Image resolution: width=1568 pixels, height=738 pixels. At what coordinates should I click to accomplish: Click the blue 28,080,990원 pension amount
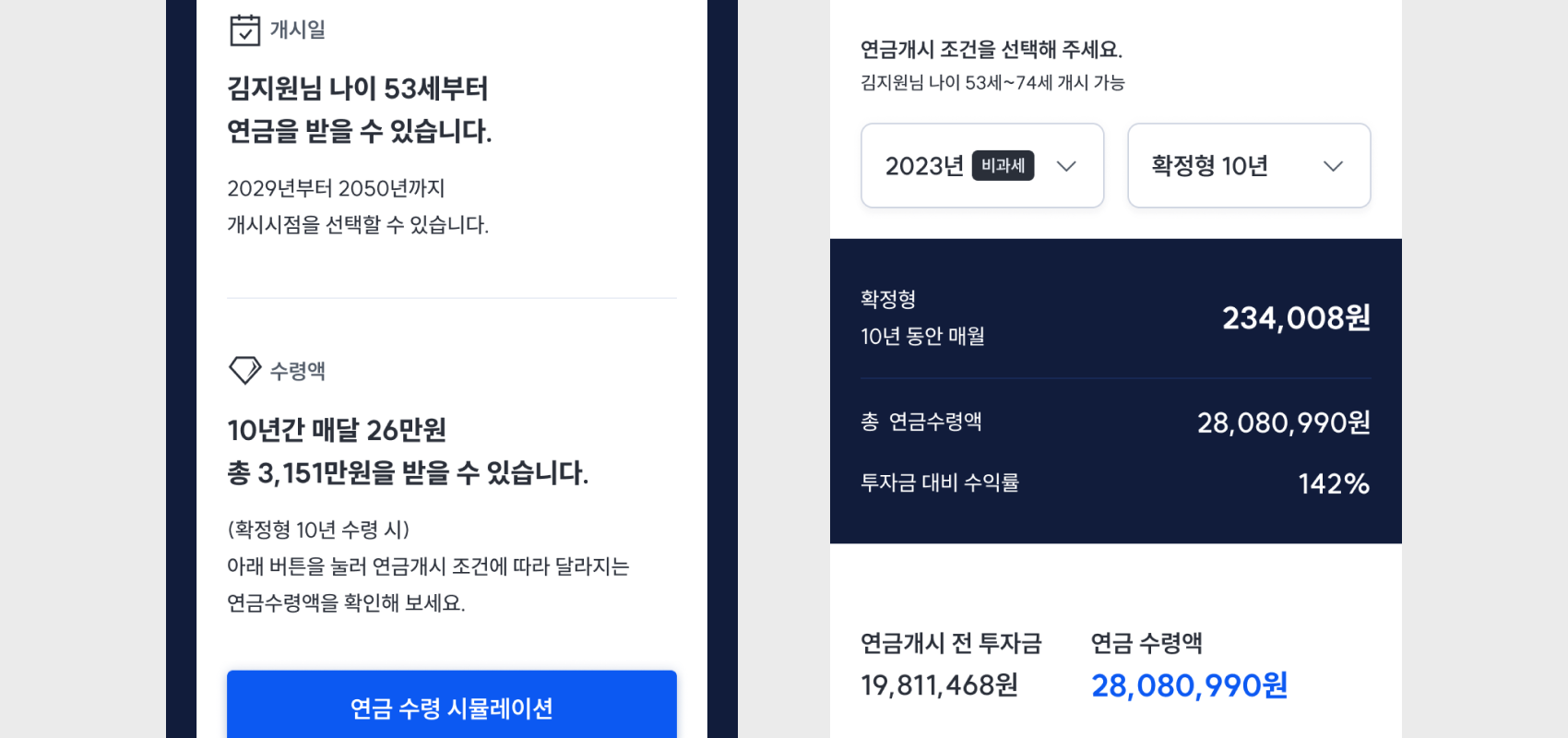coord(1190,685)
